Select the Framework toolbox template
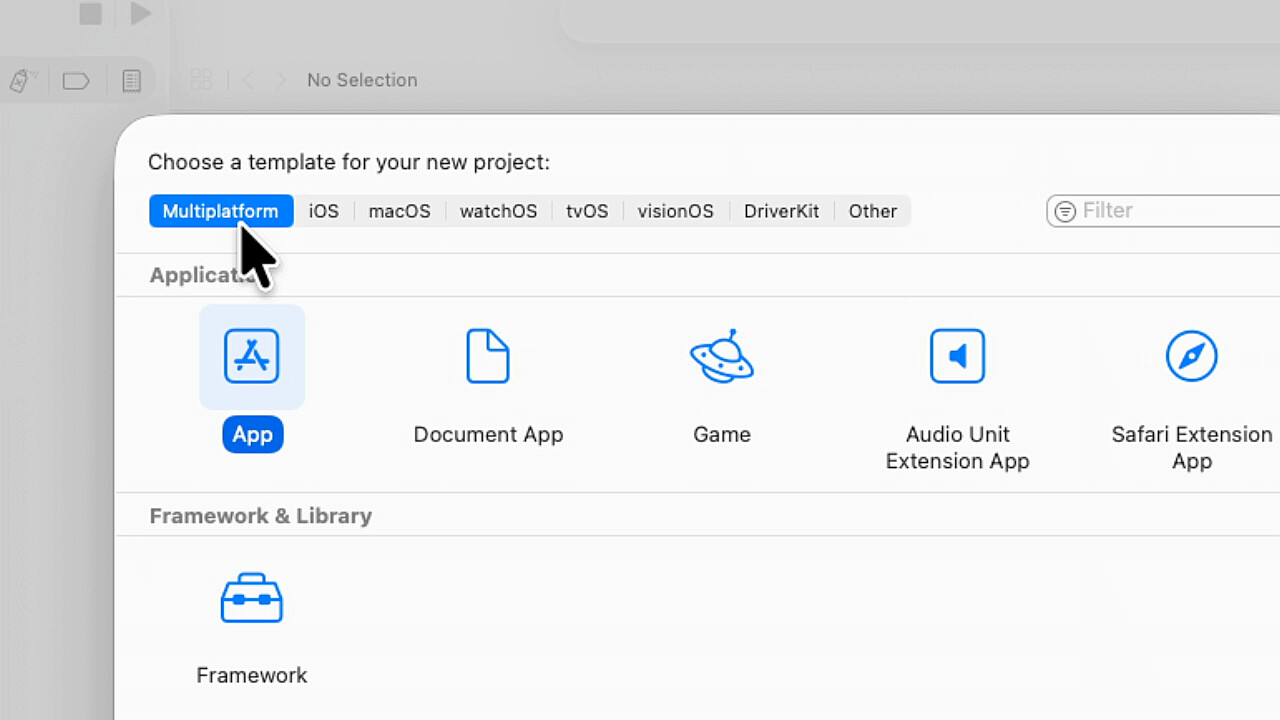Image resolution: width=1280 pixels, height=720 pixels. [252, 599]
